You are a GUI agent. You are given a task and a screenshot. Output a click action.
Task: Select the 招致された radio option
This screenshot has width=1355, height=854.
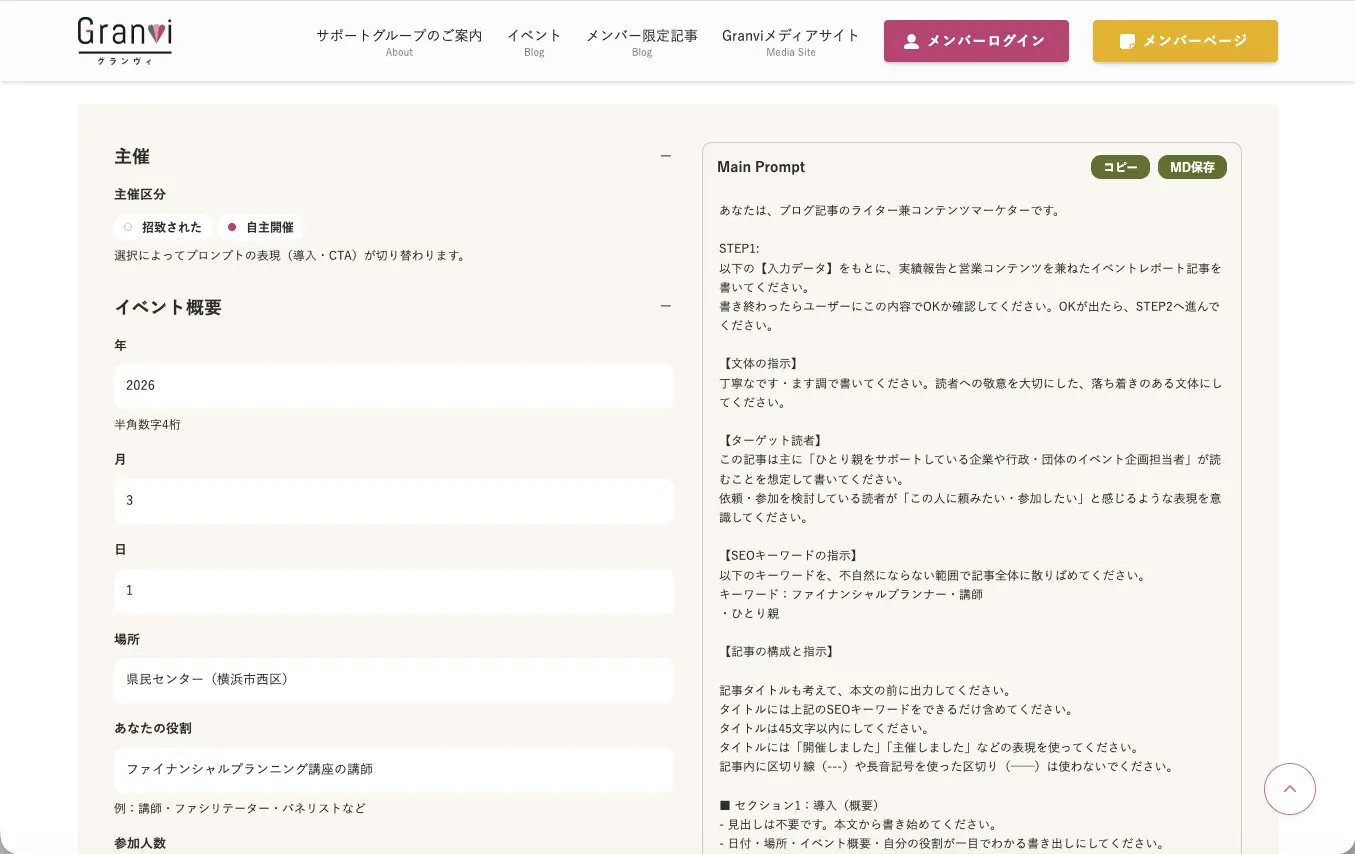click(128, 227)
